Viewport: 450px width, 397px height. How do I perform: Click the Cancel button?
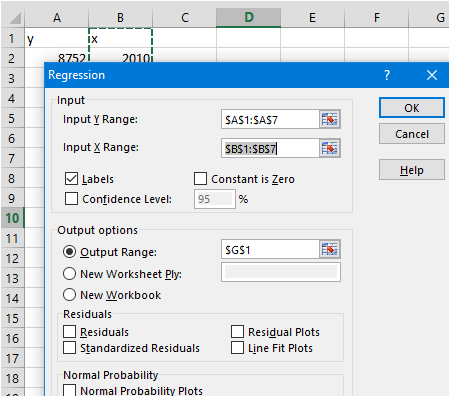(x=412, y=134)
